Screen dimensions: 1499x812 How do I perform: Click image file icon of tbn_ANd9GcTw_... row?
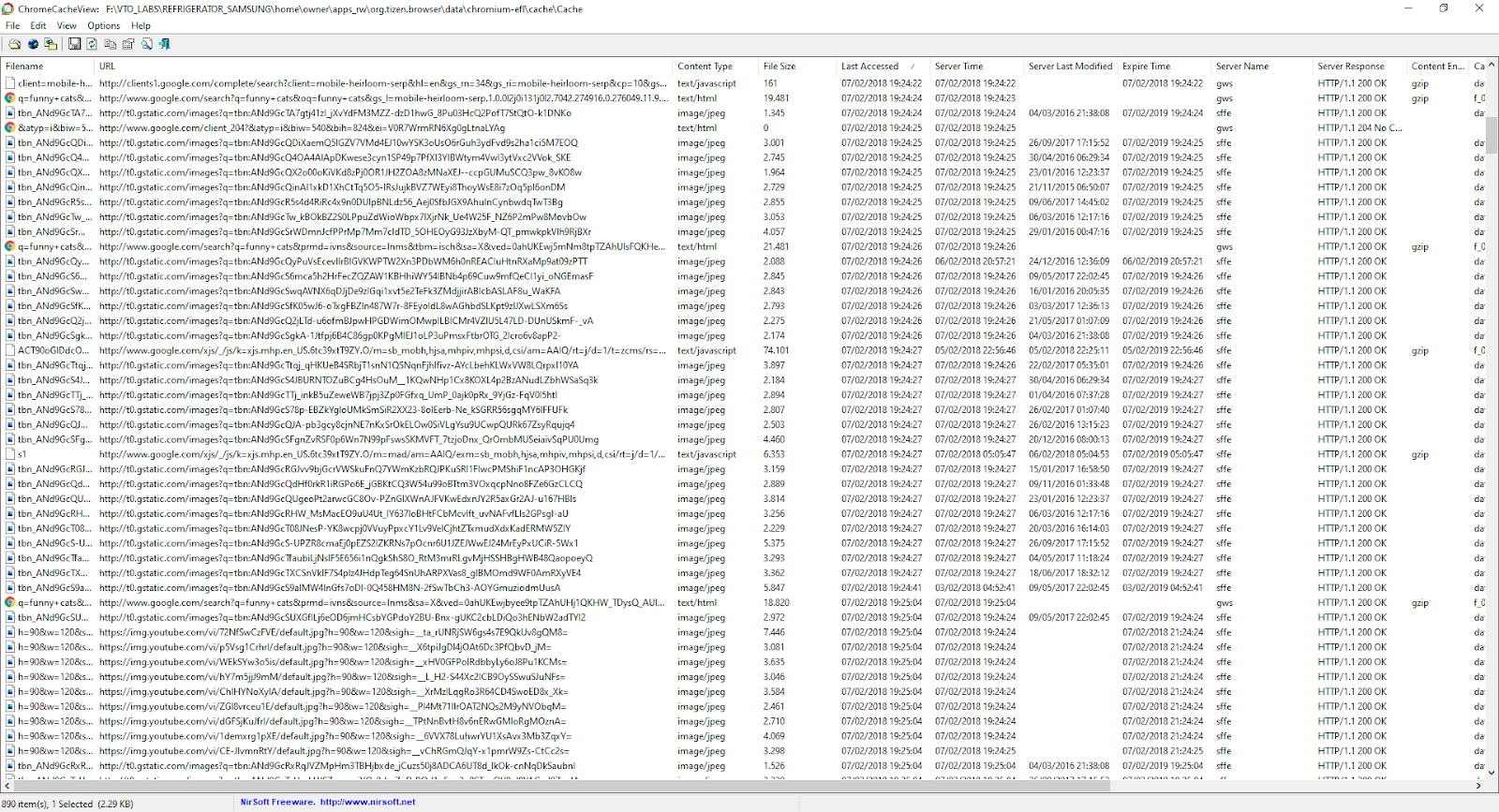coord(10,216)
